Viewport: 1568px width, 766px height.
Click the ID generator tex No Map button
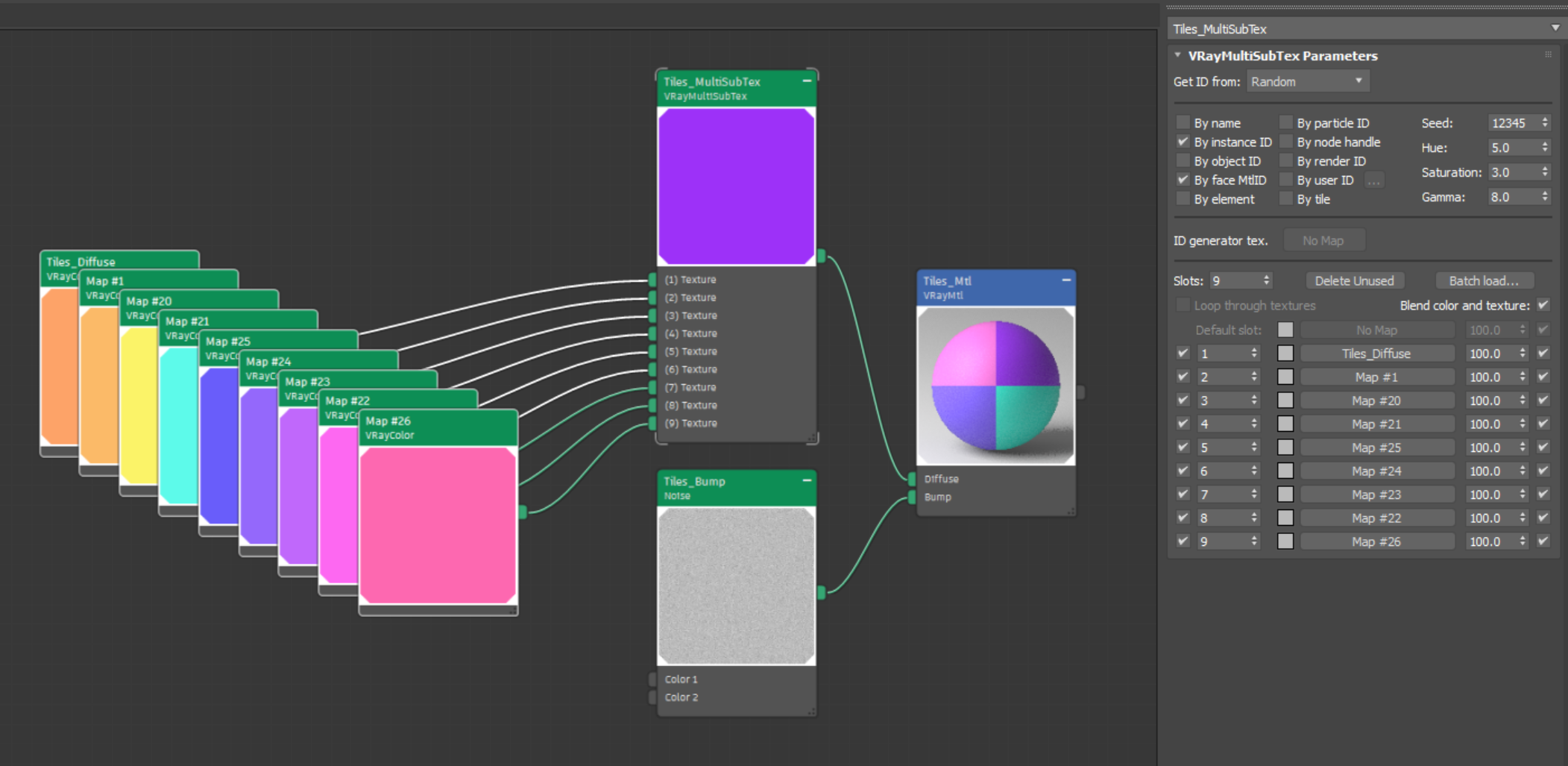pos(1323,240)
